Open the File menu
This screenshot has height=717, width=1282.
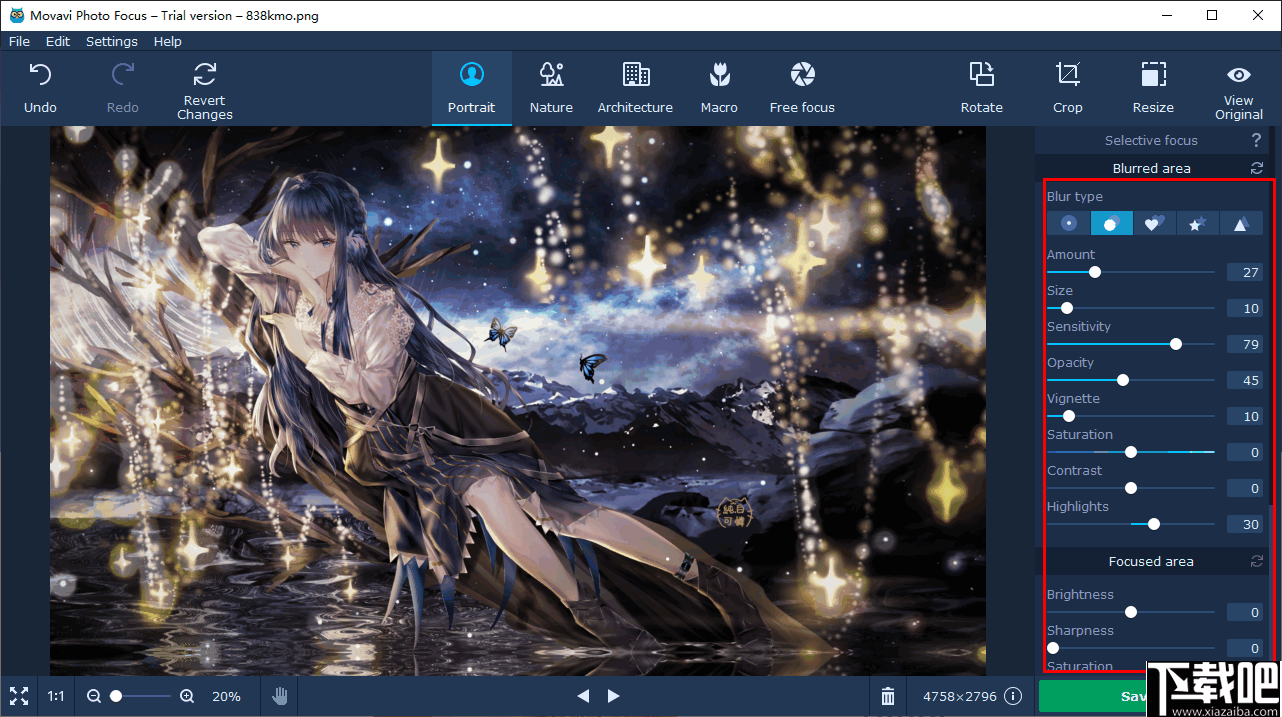coord(19,41)
